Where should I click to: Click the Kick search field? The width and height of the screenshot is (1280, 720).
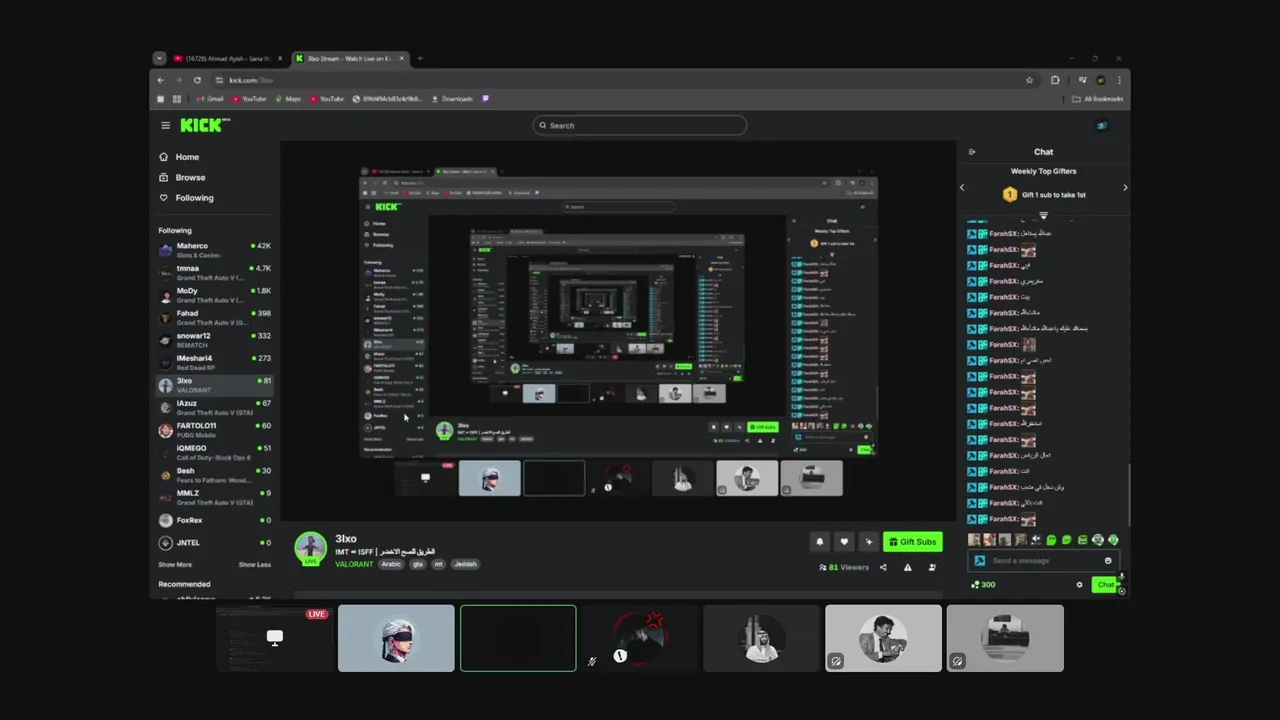640,125
